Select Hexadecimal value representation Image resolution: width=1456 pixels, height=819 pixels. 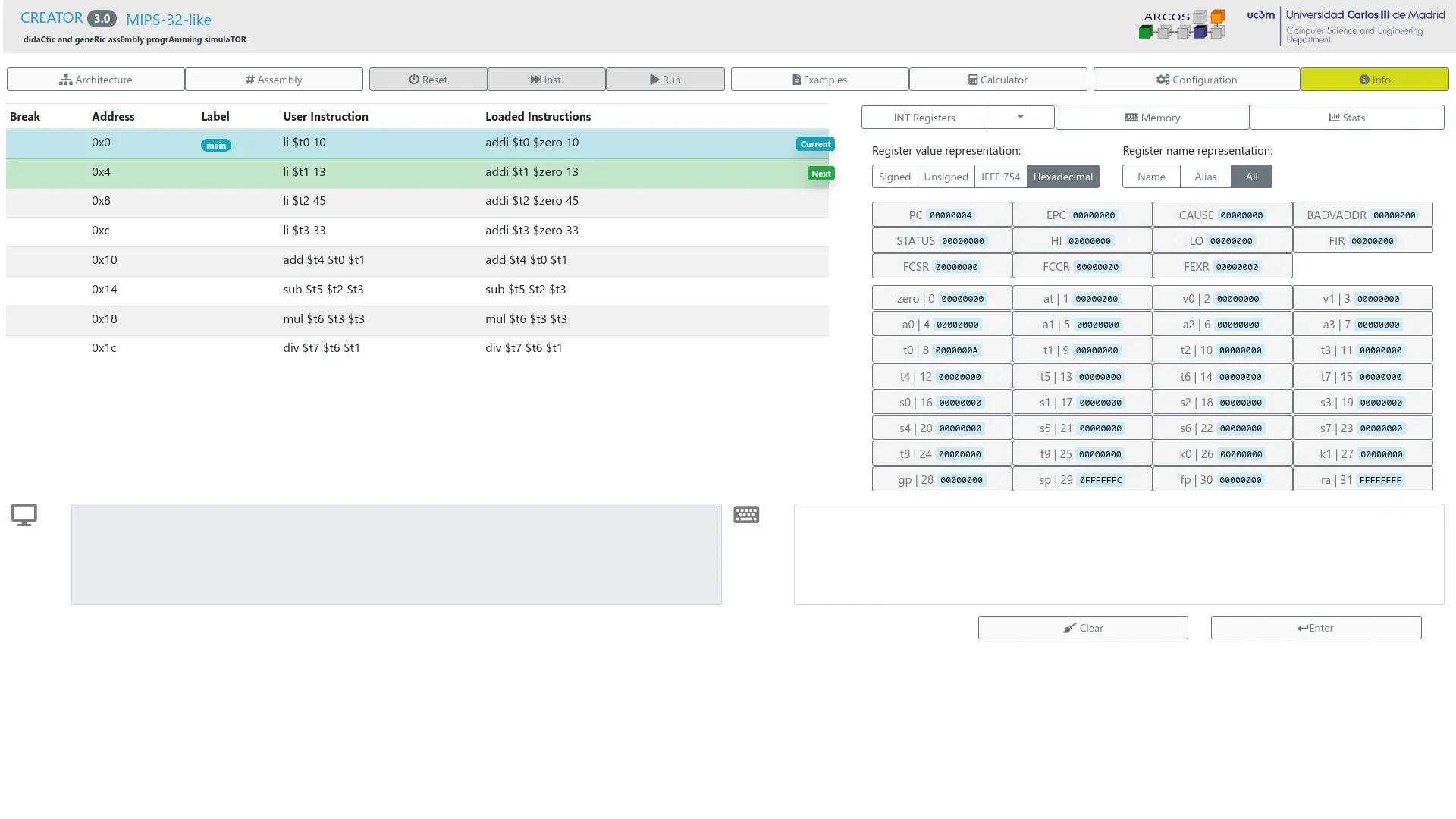pyautogui.click(x=1062, y=177)
